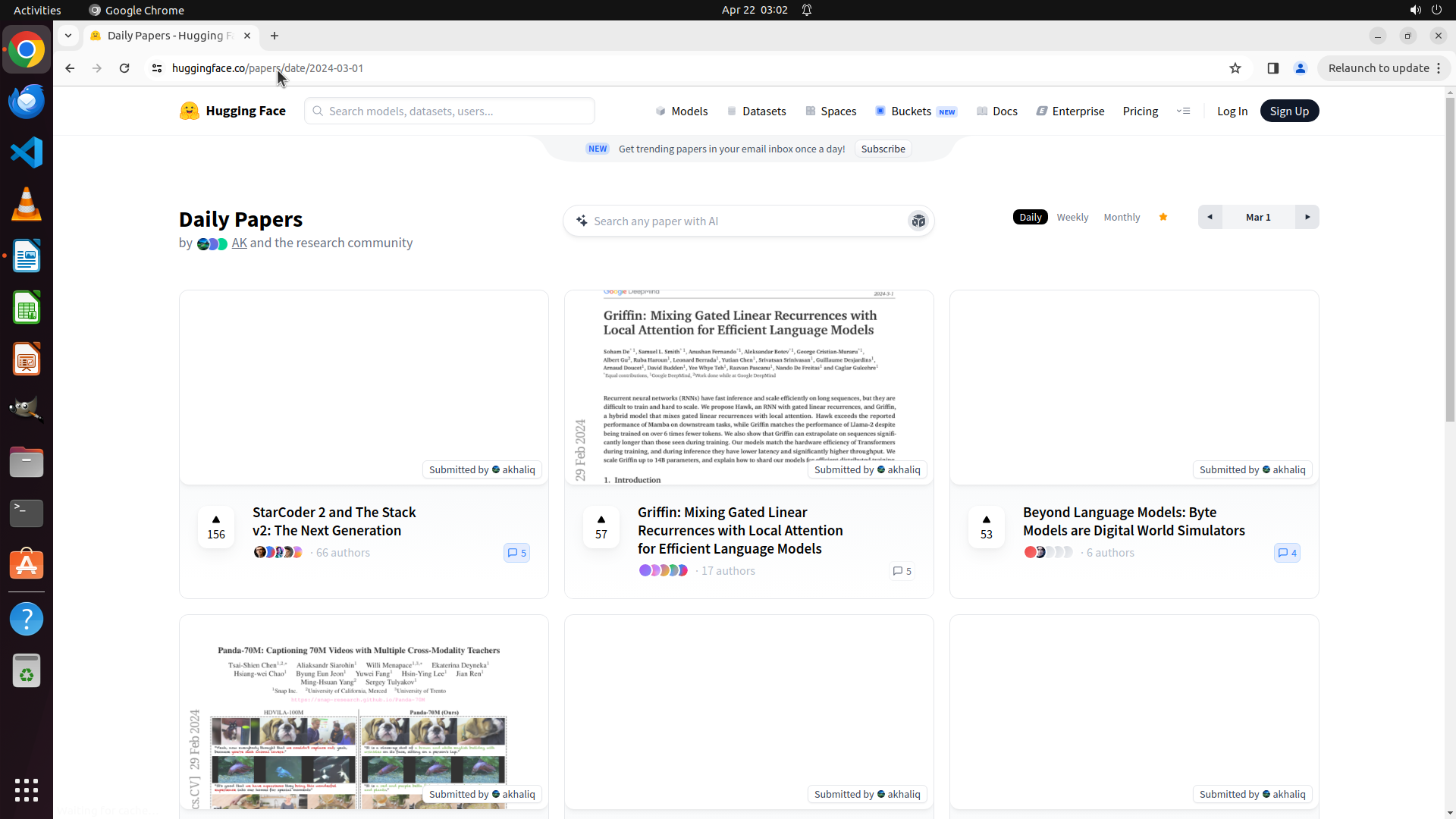This screenshot has width=1456, height=819.
Task: Click the trending star icon
Action: click(x=1163, y=217)
